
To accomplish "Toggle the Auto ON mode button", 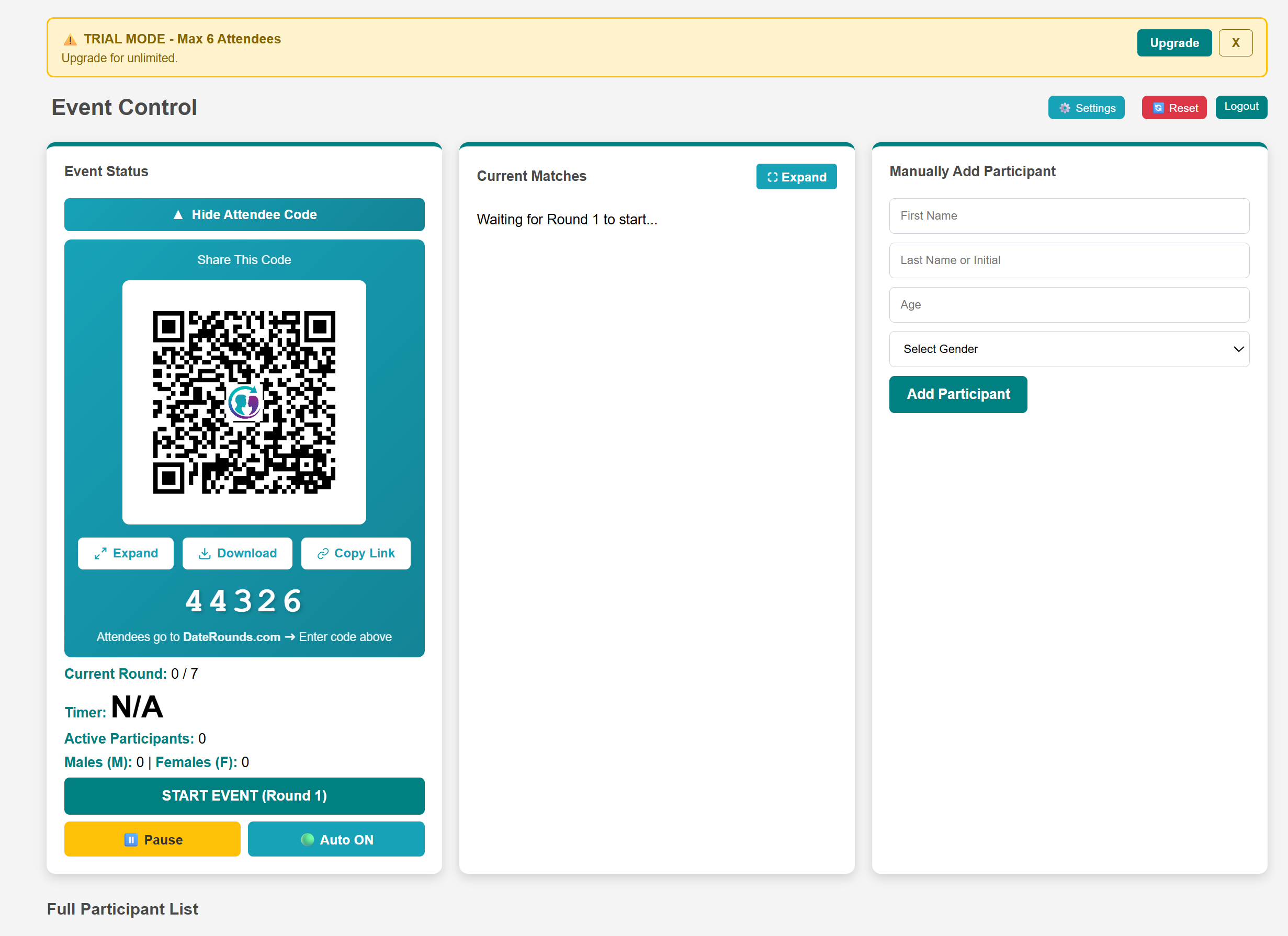I will coord(336,839).
